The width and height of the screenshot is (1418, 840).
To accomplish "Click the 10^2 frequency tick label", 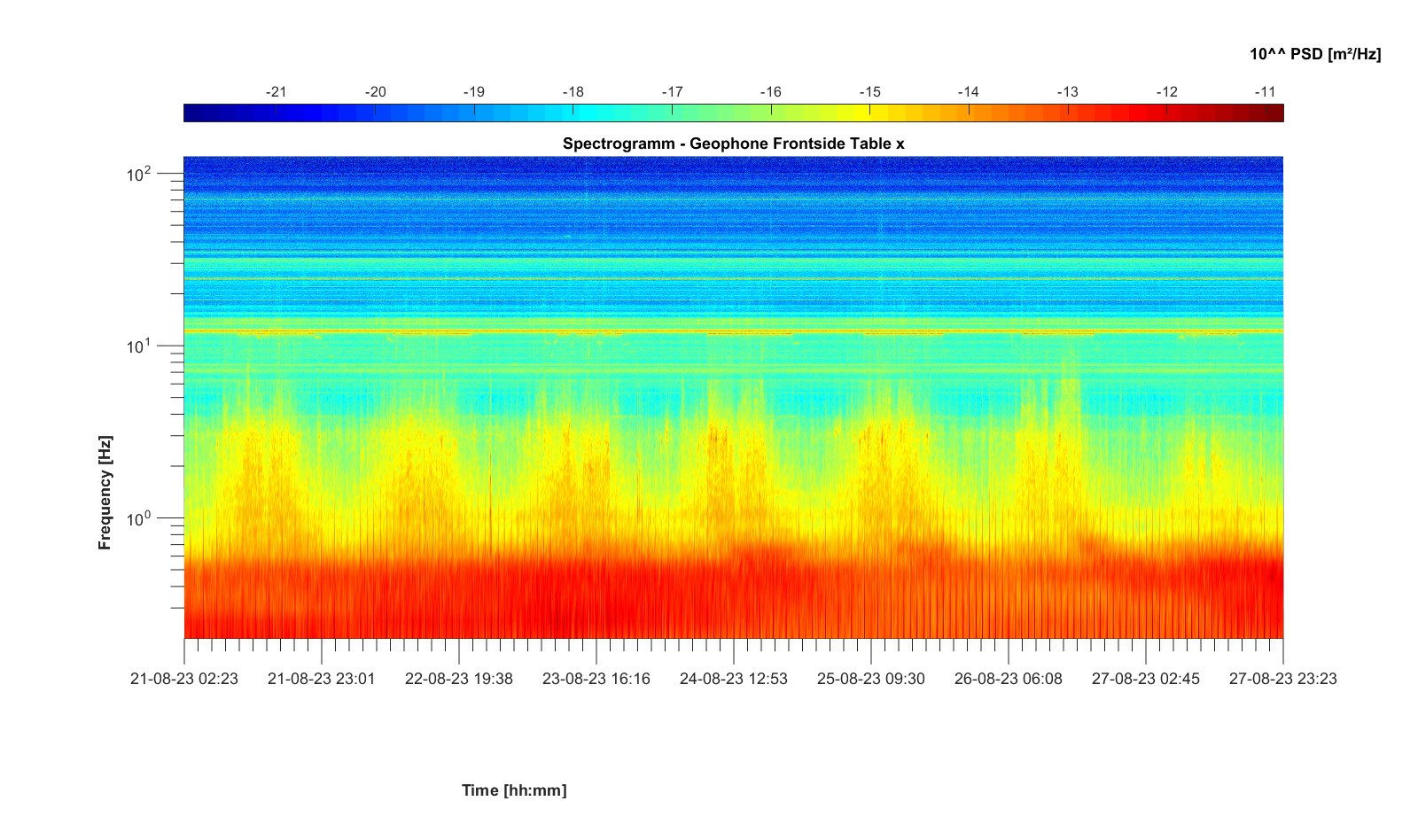I will coord(139,174).
